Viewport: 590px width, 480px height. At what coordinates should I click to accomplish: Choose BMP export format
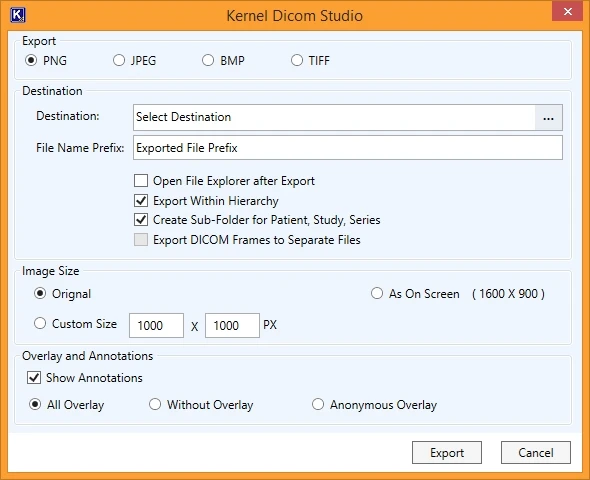point(208,60)
